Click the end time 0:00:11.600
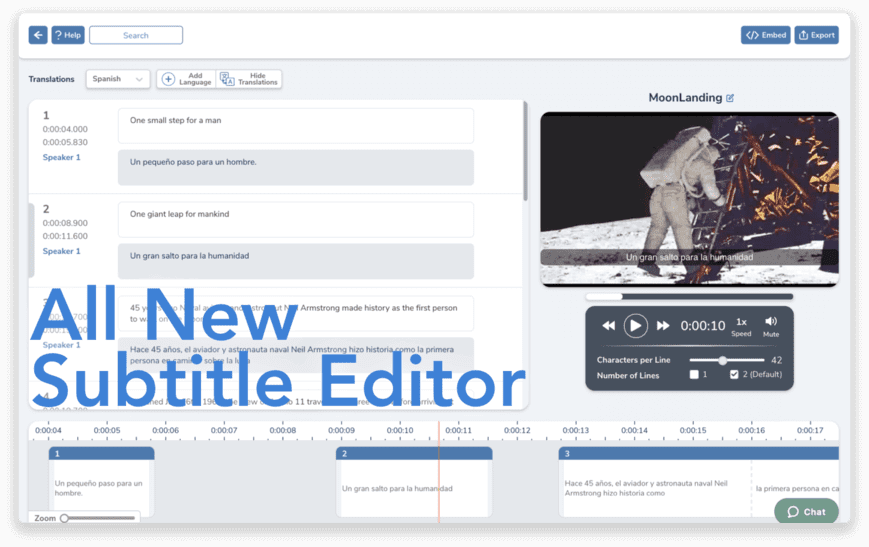 pos(65,236)
